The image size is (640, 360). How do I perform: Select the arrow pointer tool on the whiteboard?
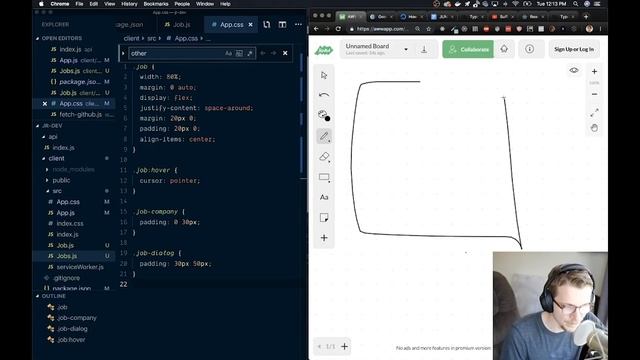click(x=324, y=76)
